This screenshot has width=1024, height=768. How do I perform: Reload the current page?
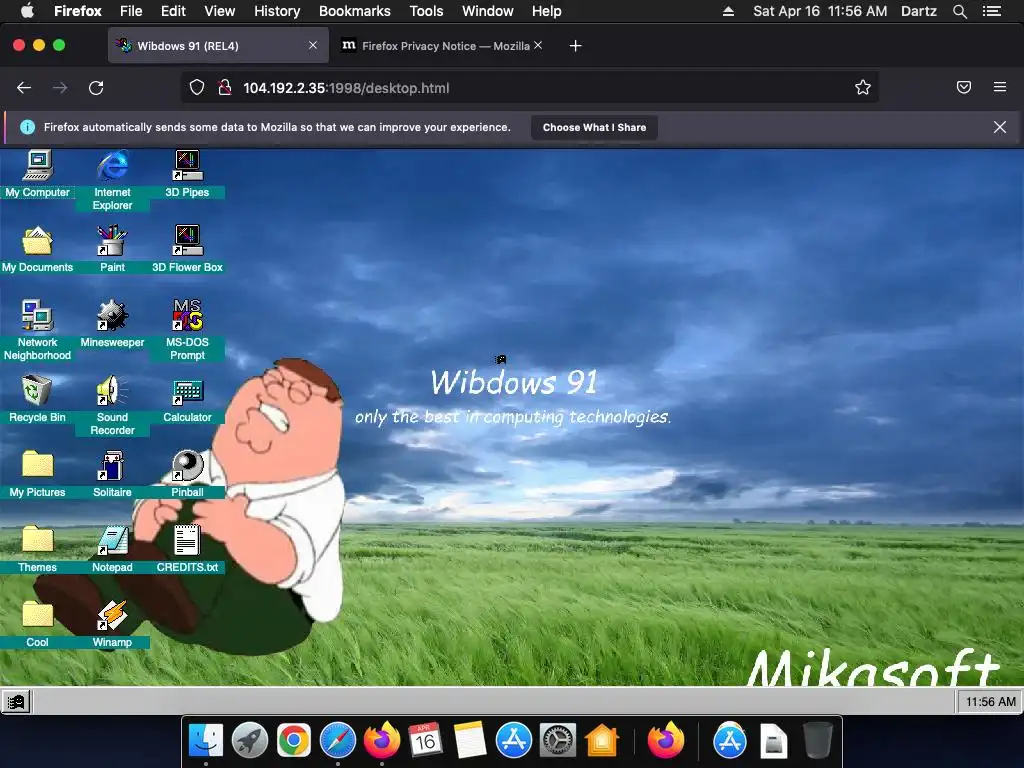click(x=96, y=88)
